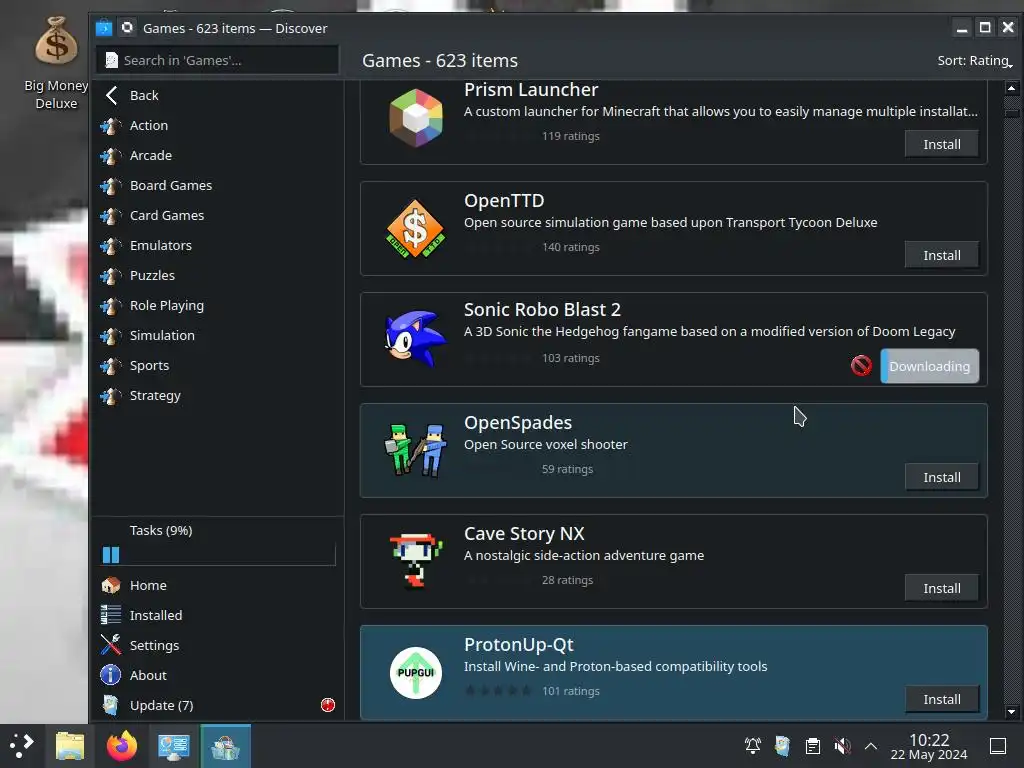1024x768 pixels.
Task: Open the Sonic Robo Blast 2 title
Action: coord(542,310)
